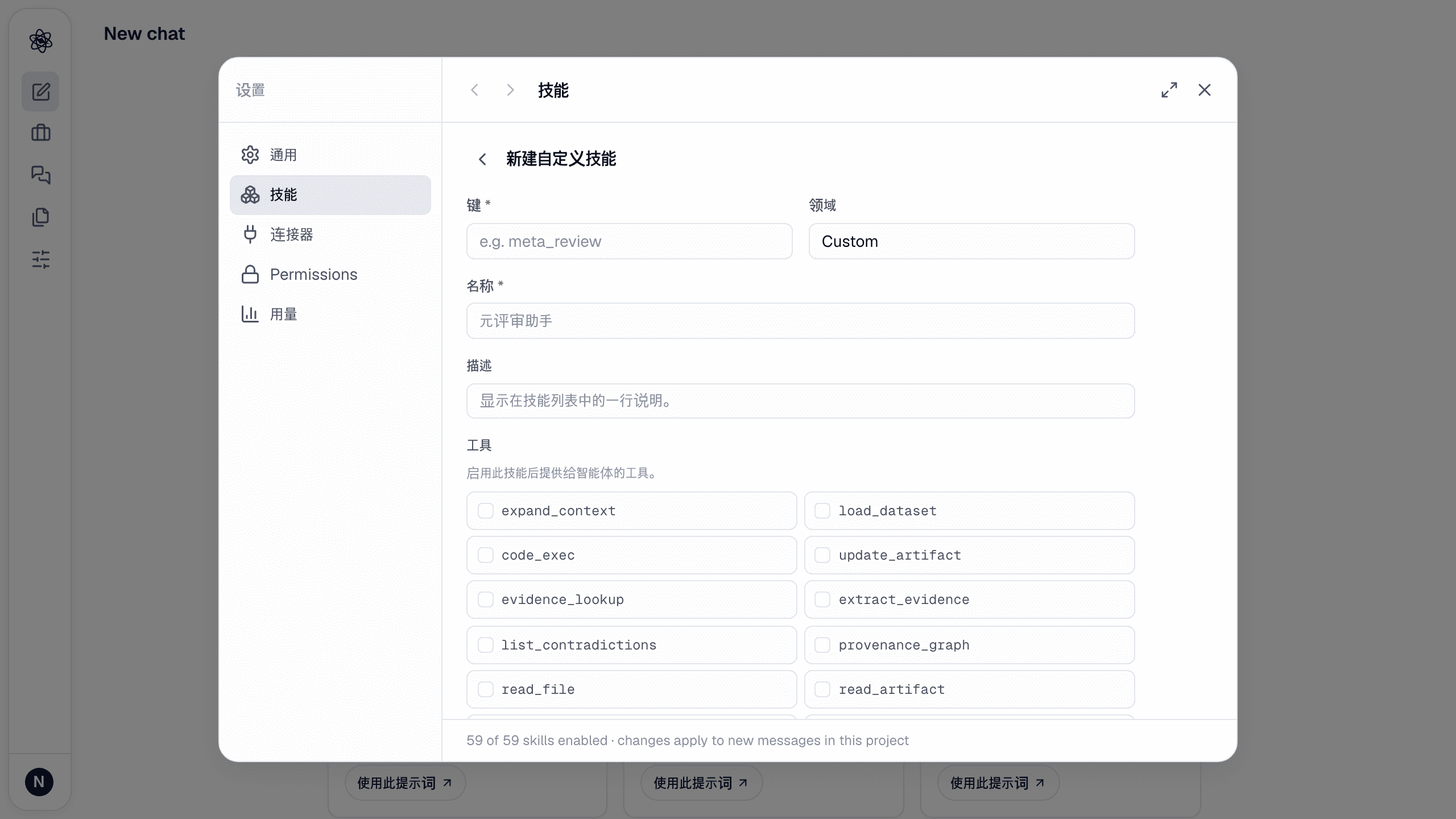Click the N user avatar

click(x=39, y=782)
